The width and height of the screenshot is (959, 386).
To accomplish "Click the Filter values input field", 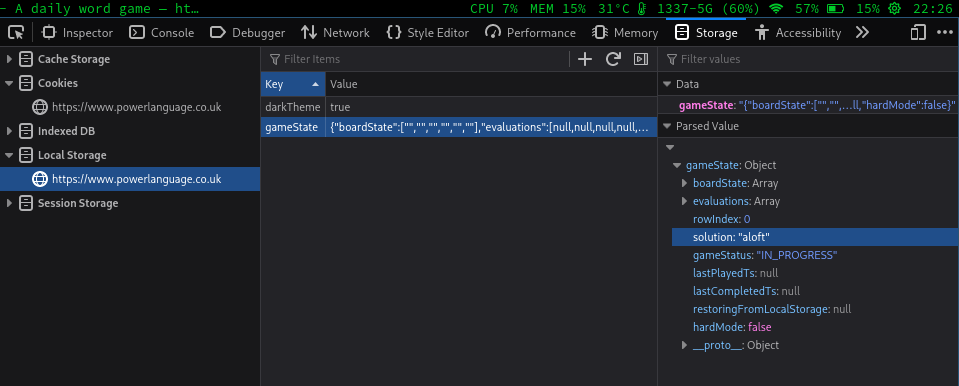I will click(x=809, y=59).
